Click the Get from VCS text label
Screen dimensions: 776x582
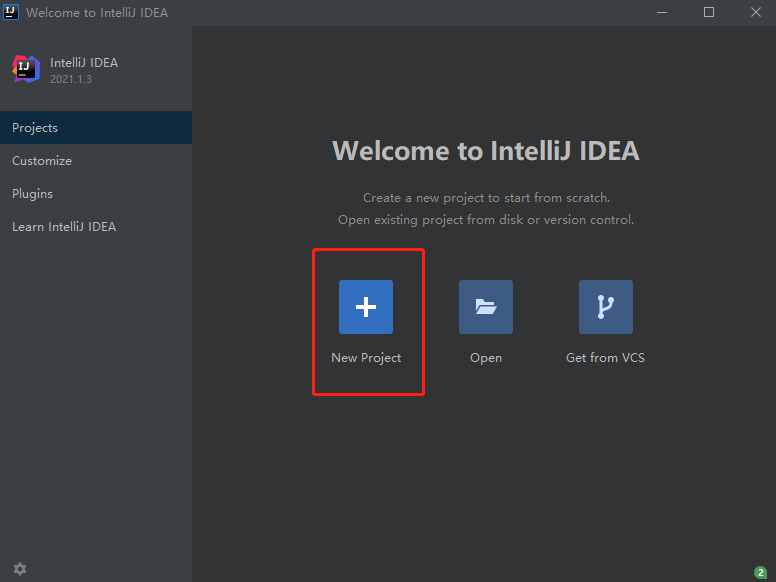pyautogui.click(x=606, y=358)
